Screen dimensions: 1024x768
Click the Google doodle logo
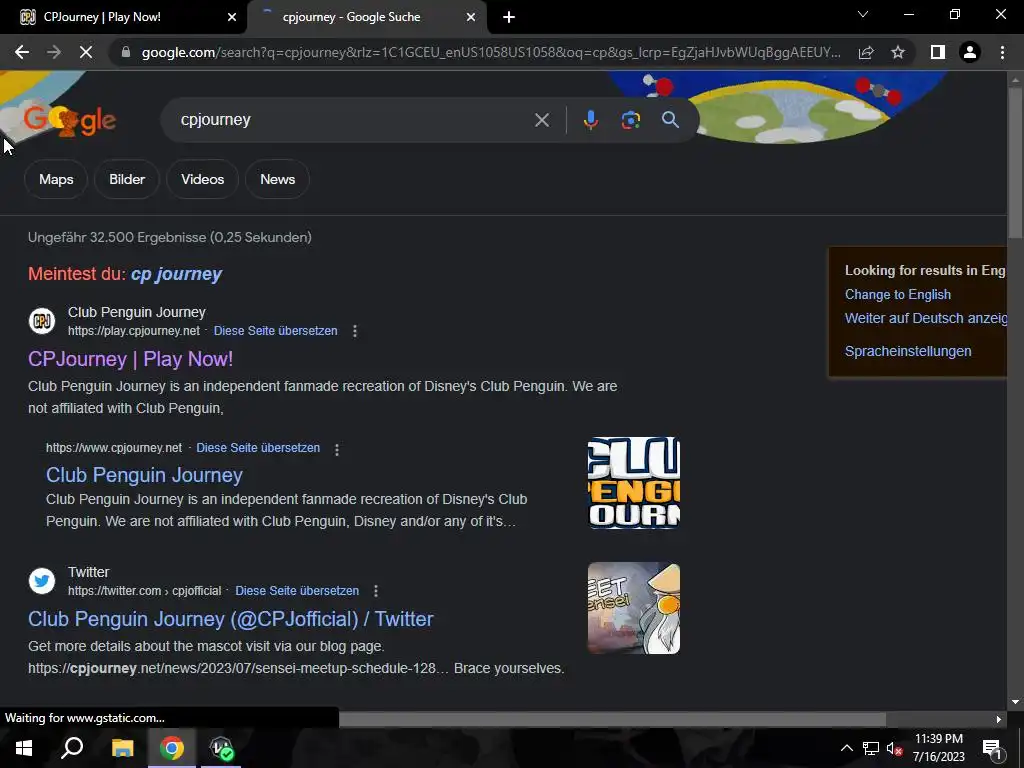[69, 120]
